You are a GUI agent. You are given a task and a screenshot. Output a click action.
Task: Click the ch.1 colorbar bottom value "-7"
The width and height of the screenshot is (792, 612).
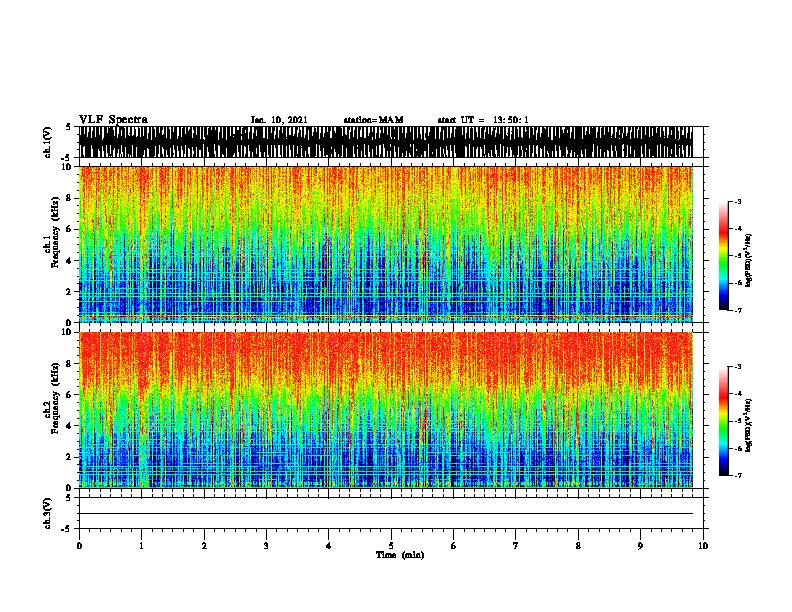tap(737, 311)
